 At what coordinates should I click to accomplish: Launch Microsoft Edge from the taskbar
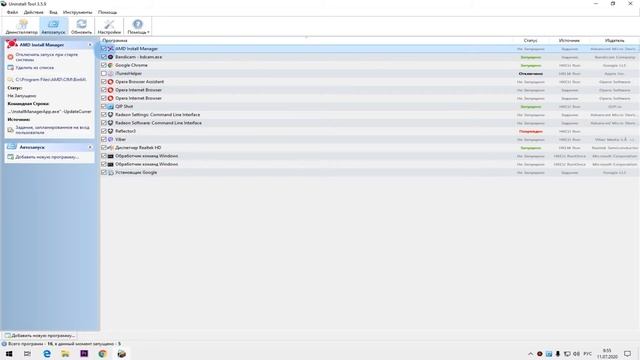[47, 353]
